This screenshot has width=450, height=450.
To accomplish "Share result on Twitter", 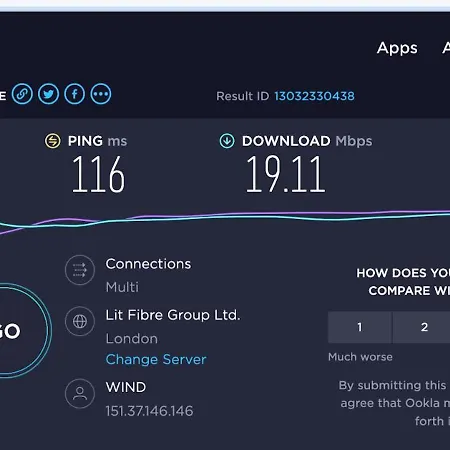I will 48,94.
